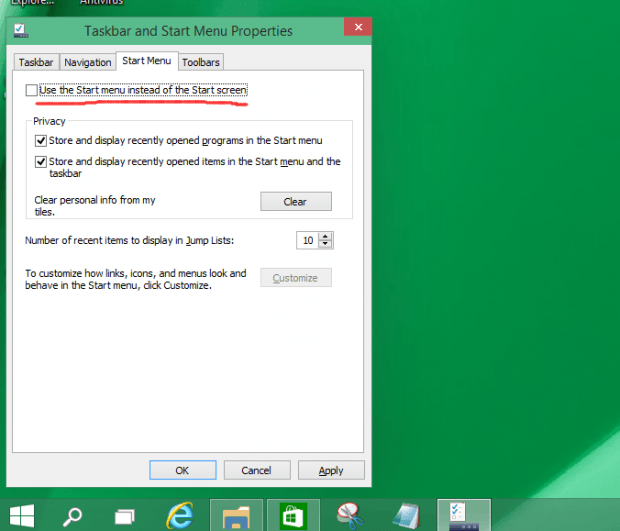Image resolution: width=620 pixels, height=531 pixels.
Task: Click the 'Clear personal info from my tiles' text
Action: pos(95,206)
